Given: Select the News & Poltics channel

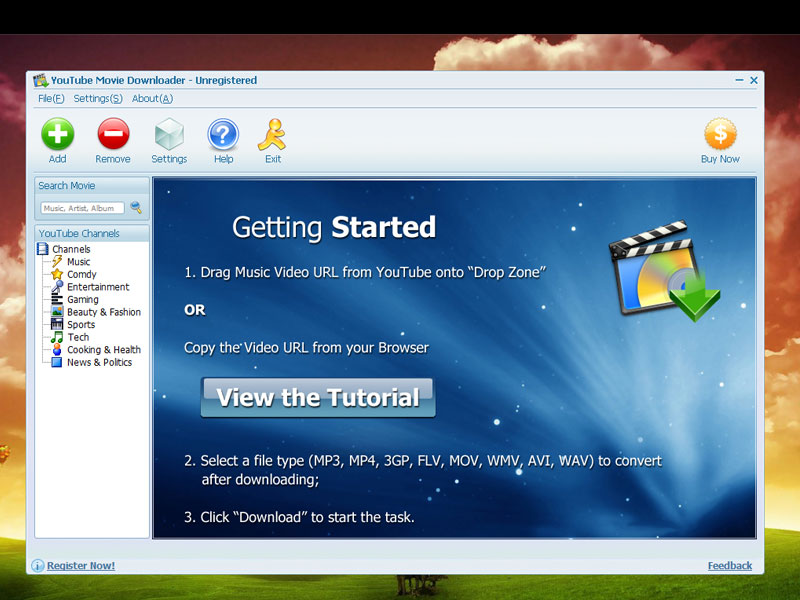Looking at the screenshot, I should coord(99,362).
